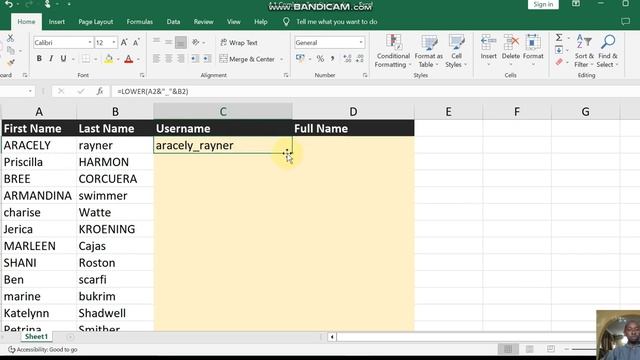
Task: Click horizontal scrollbar left arrow
Action: click(332, 337)
